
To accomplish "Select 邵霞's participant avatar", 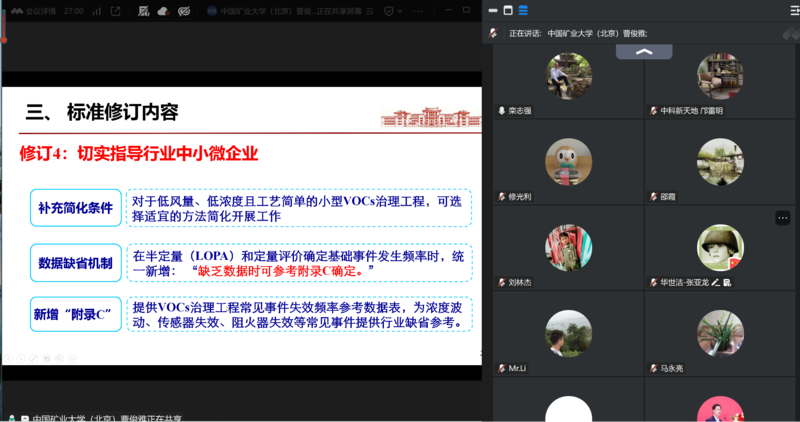I will tap(720, 162).
